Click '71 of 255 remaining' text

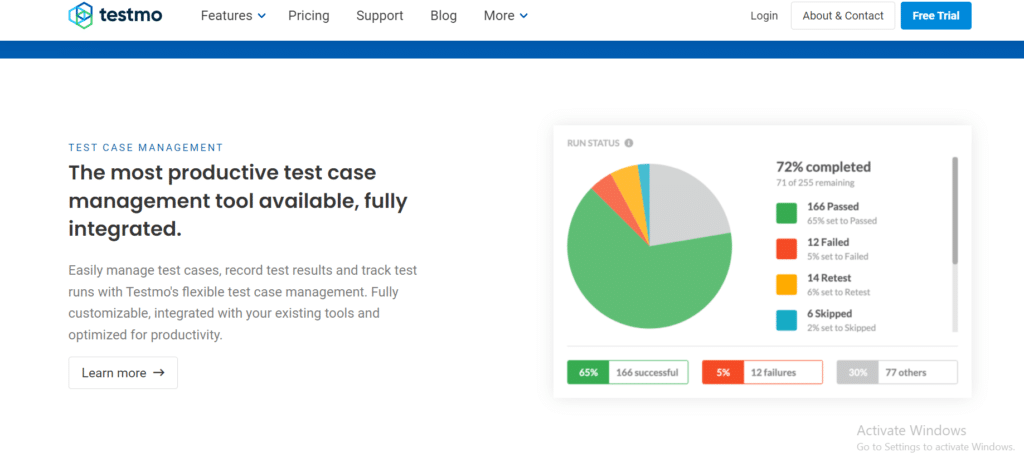[815, 183]
